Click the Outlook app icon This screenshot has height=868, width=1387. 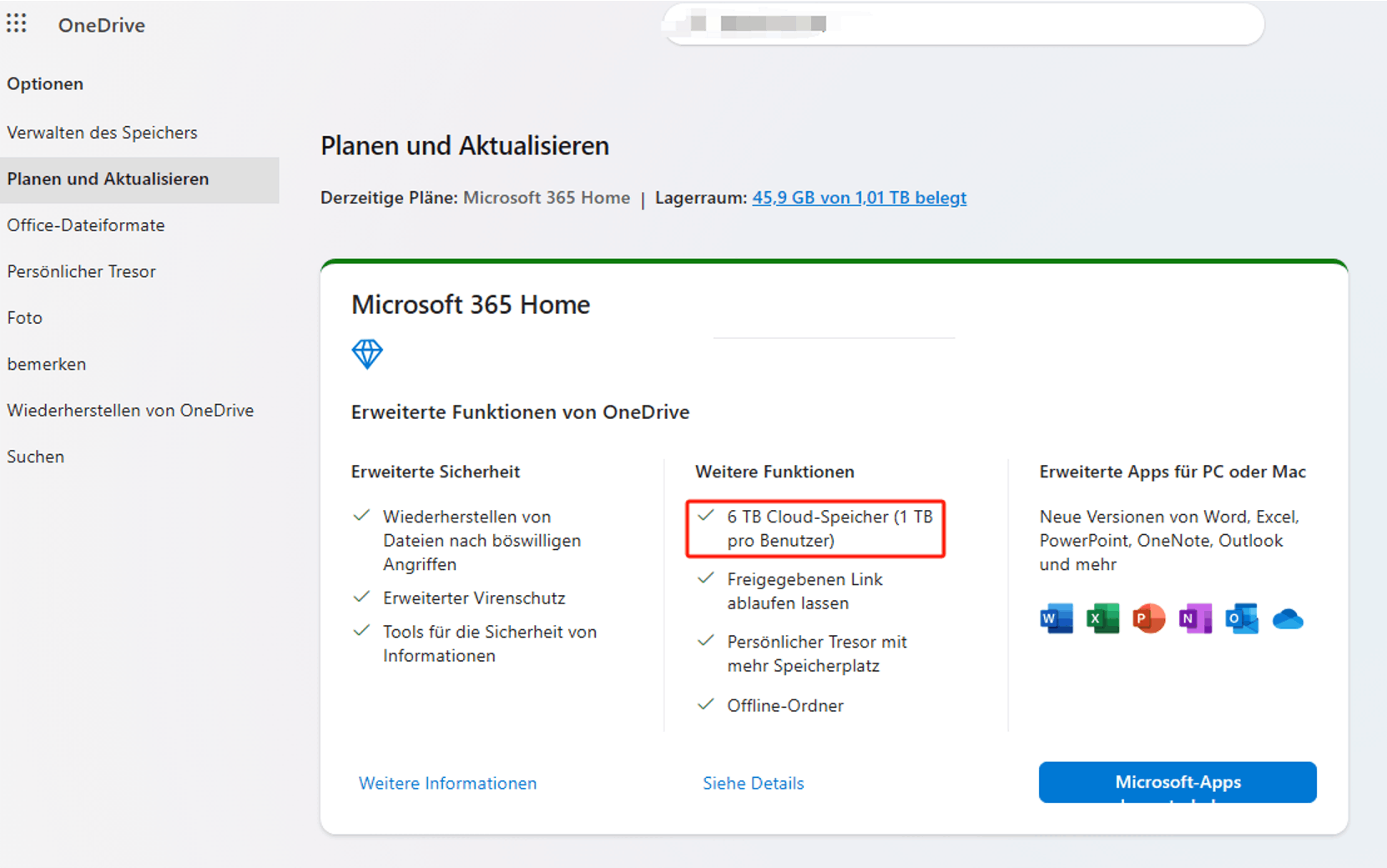click(x=1242, y=618)
